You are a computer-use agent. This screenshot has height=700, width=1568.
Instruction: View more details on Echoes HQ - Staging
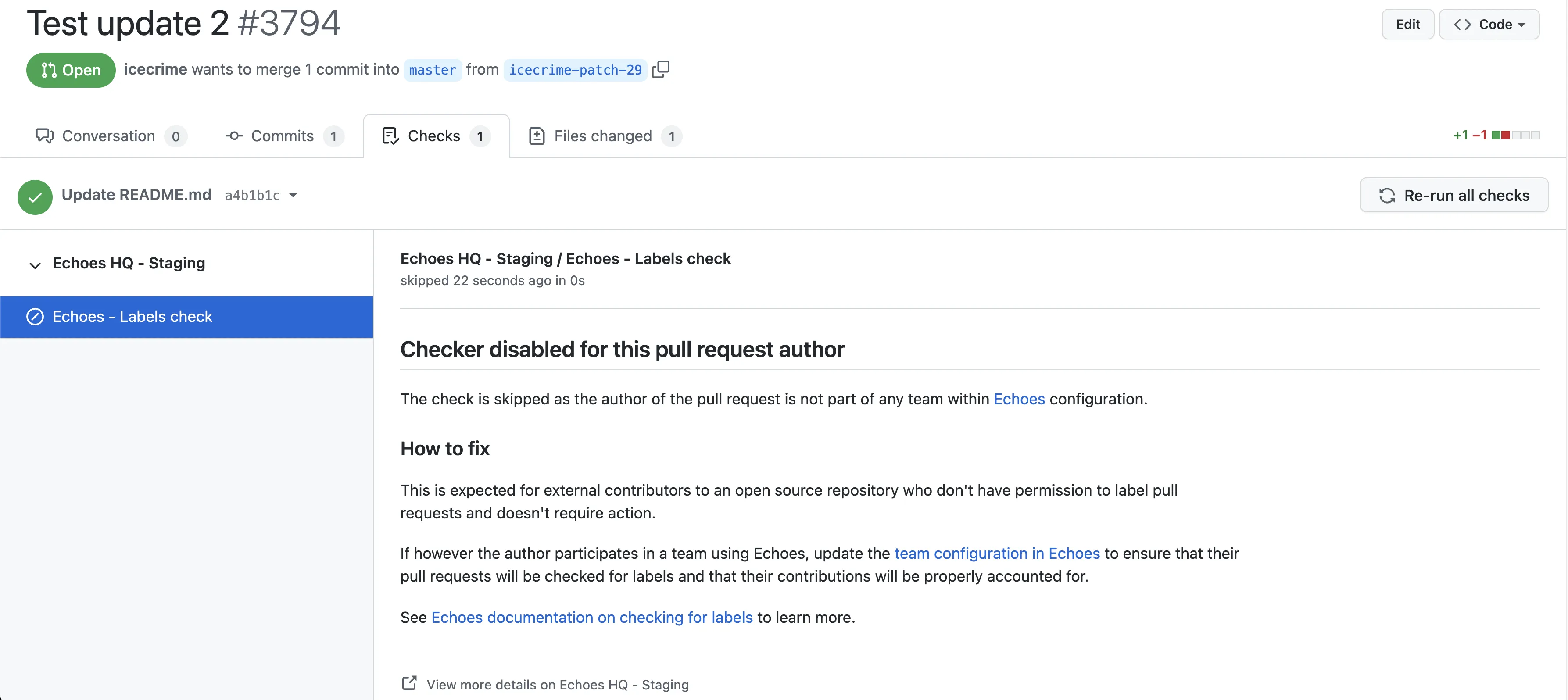[558, 684]
